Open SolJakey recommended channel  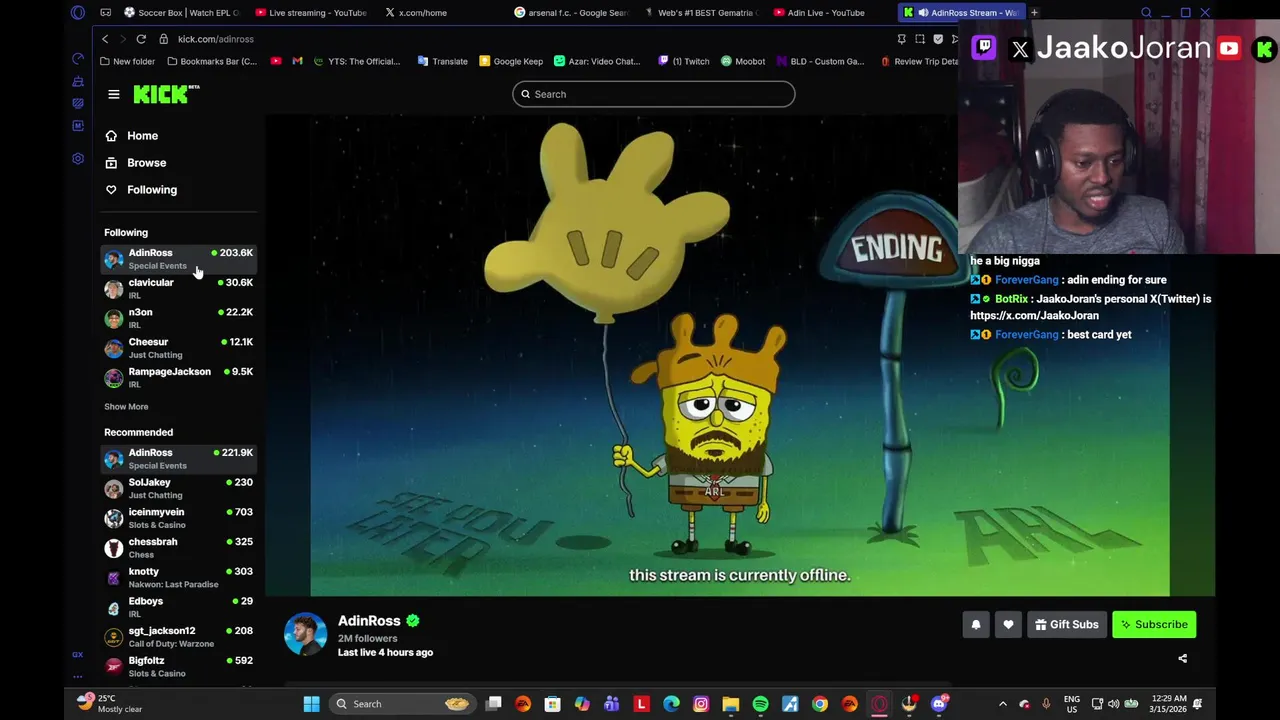(x=178, y=489)
